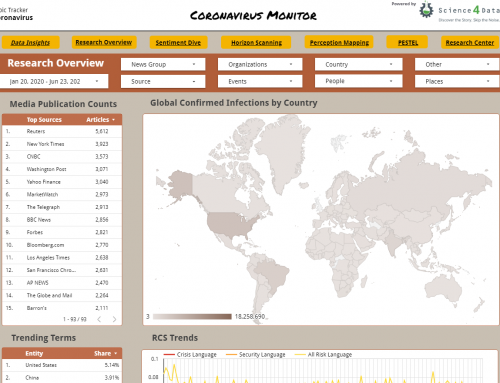The image size is (500, 383).
Task: Click Australia on the world map
Action: click(x=444, y=287)
